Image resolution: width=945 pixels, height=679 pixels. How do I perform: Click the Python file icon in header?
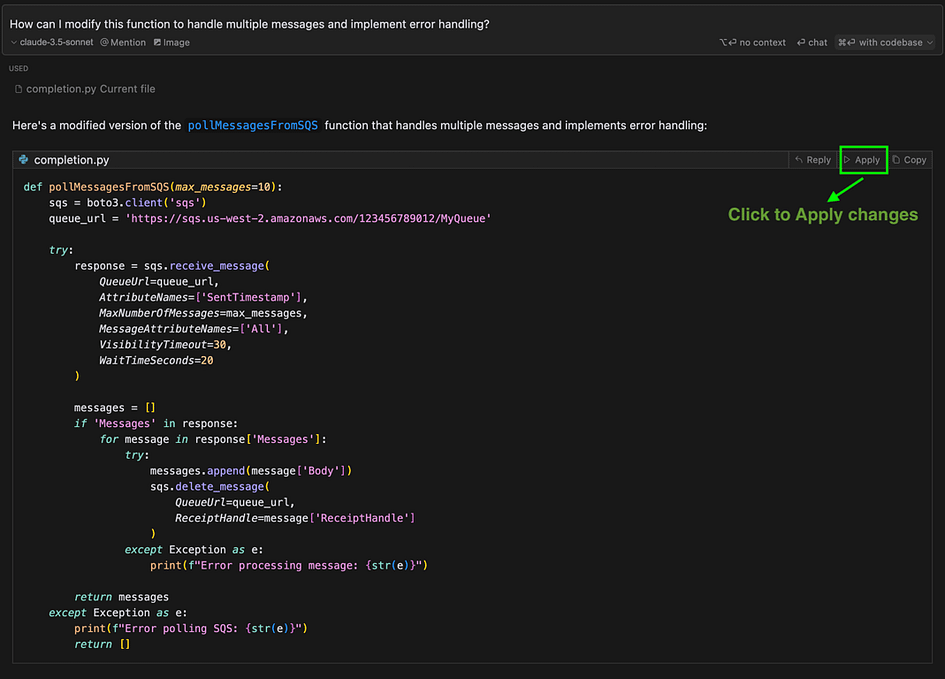[x=24, y=160]
